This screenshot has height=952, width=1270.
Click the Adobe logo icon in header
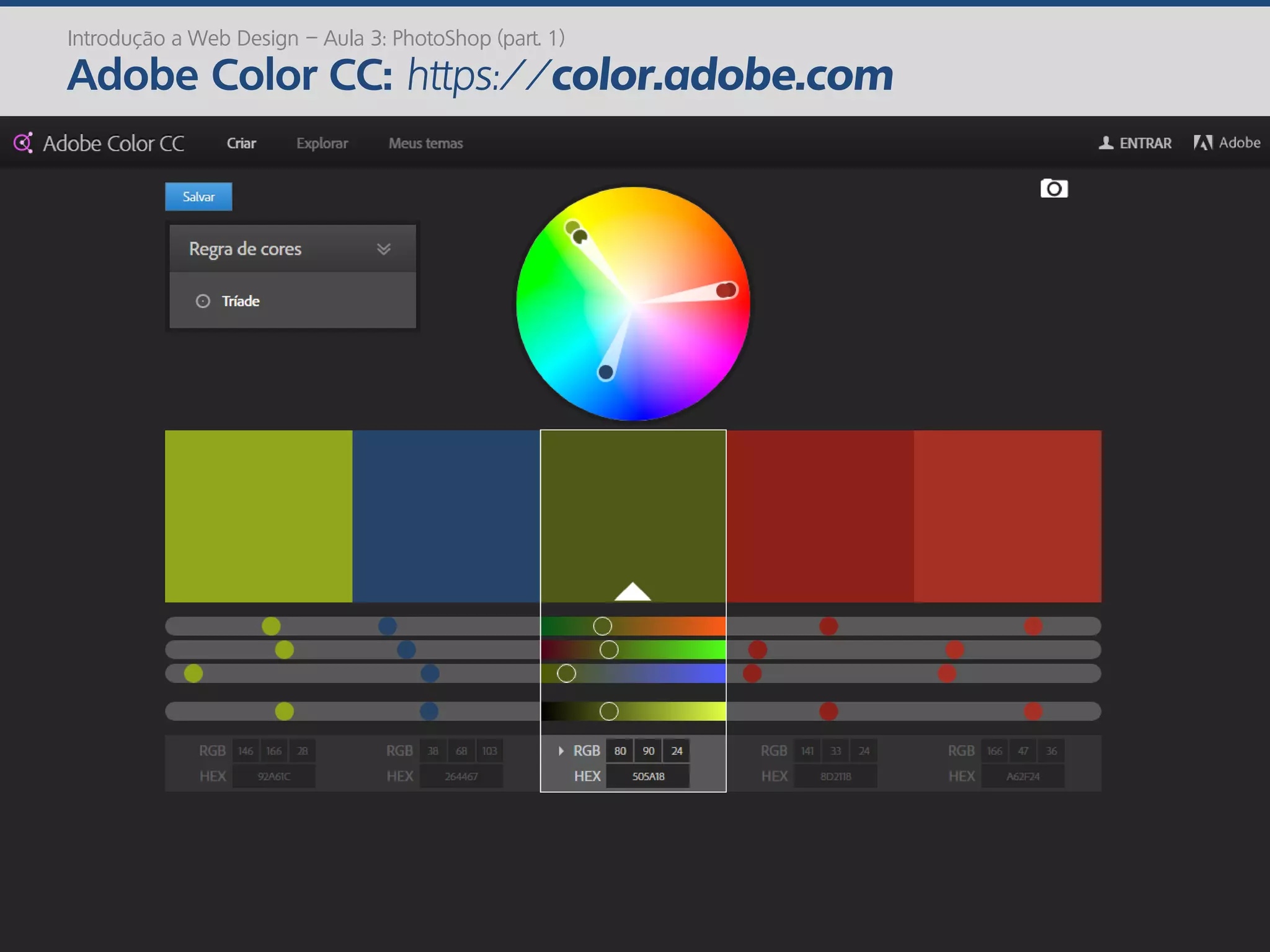(1203, 143)
